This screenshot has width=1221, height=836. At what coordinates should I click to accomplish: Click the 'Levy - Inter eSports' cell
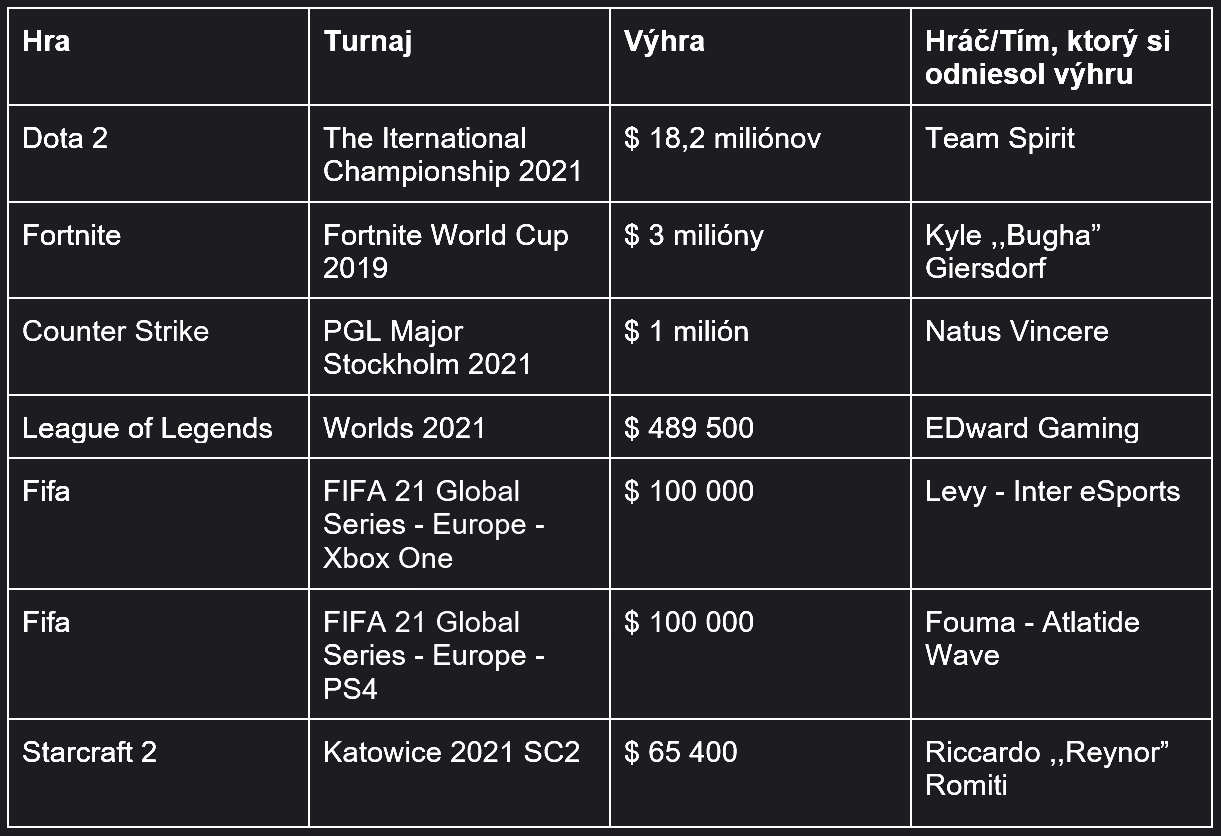coord(1061,524)
